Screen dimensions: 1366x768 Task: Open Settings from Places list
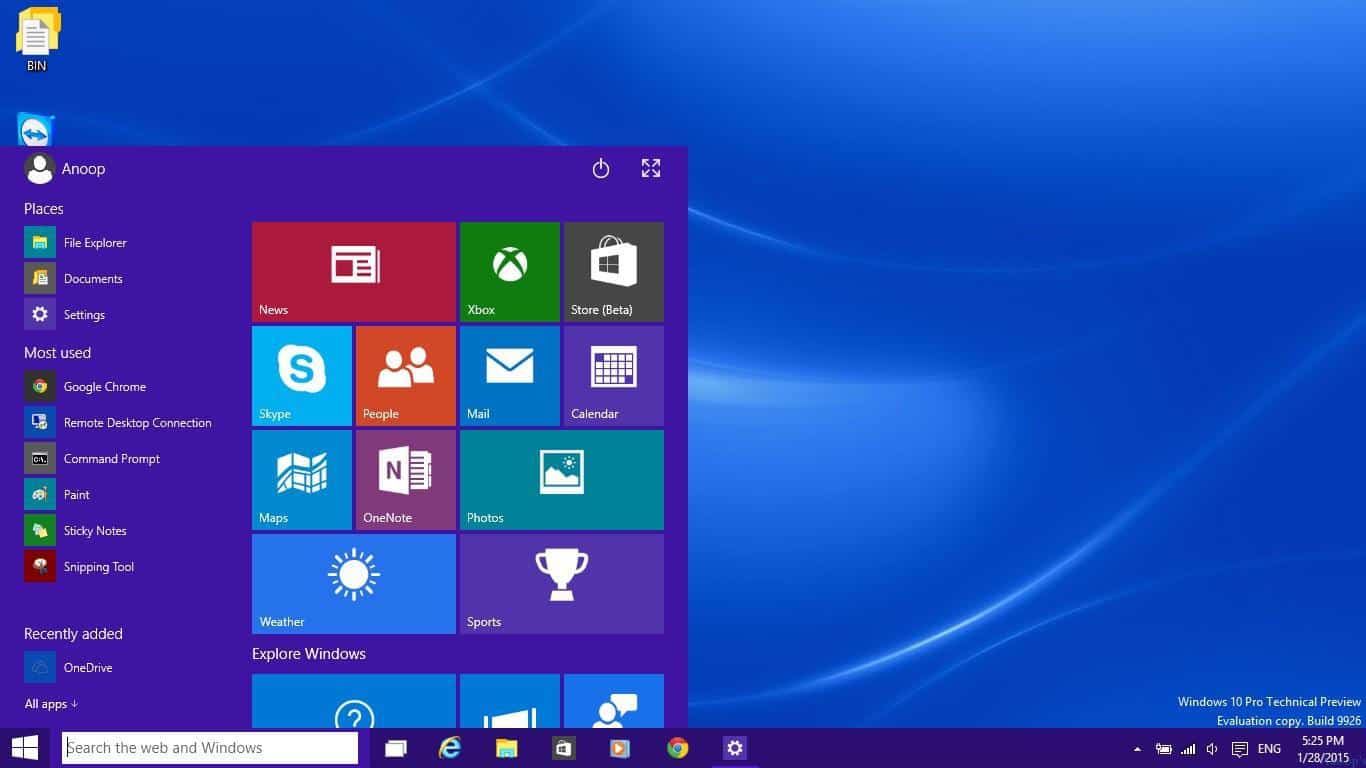tap(65, 314)
